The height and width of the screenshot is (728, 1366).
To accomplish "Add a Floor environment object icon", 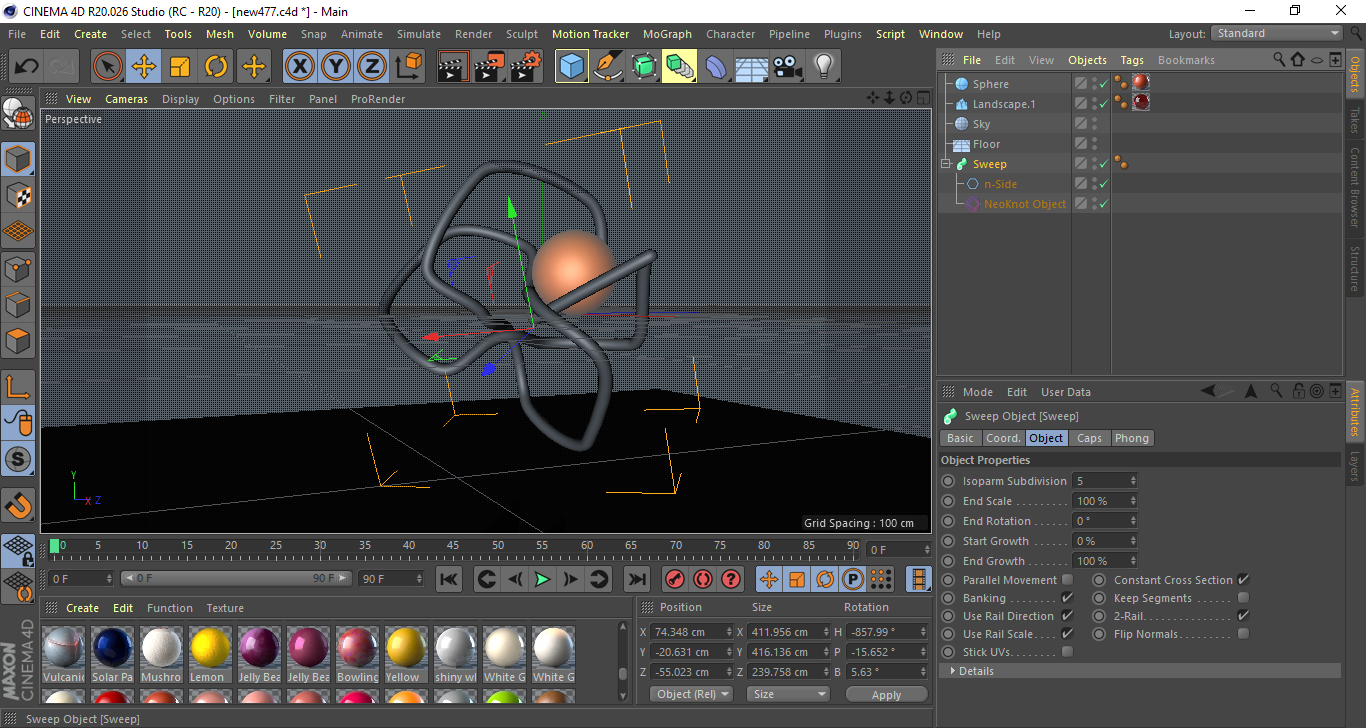I will click(752, 67).
